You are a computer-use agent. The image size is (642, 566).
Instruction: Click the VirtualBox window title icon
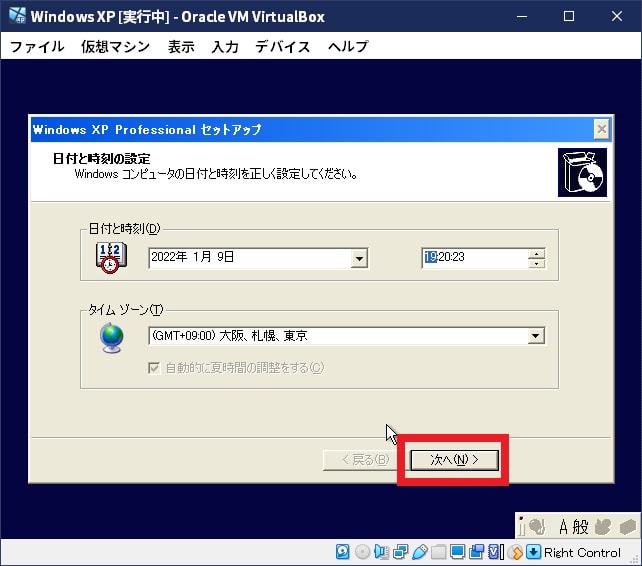[17, 16]
